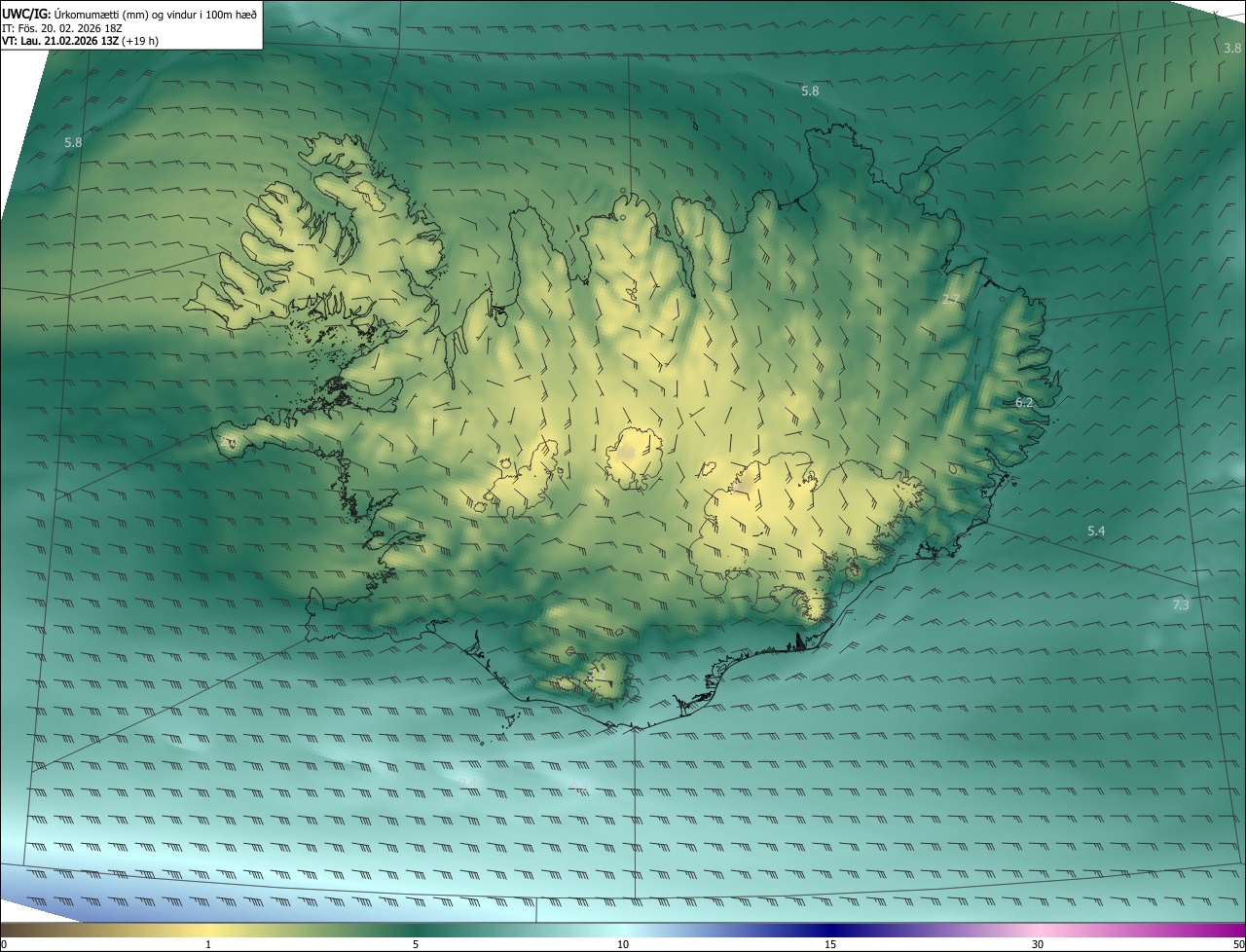This screenshot has width=1246, height=952.
Task: Click the "1" tick label on the color scale
Action: click(x=208, y=944)
